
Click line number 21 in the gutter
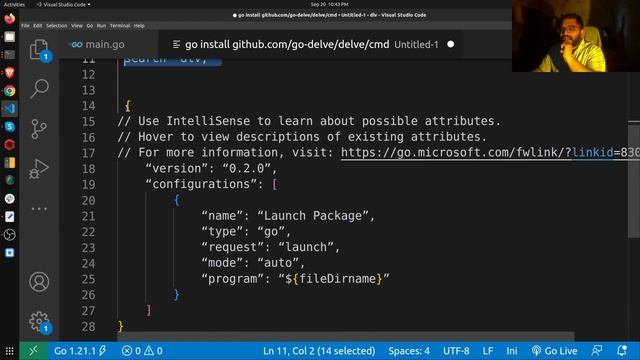(89, 216)
